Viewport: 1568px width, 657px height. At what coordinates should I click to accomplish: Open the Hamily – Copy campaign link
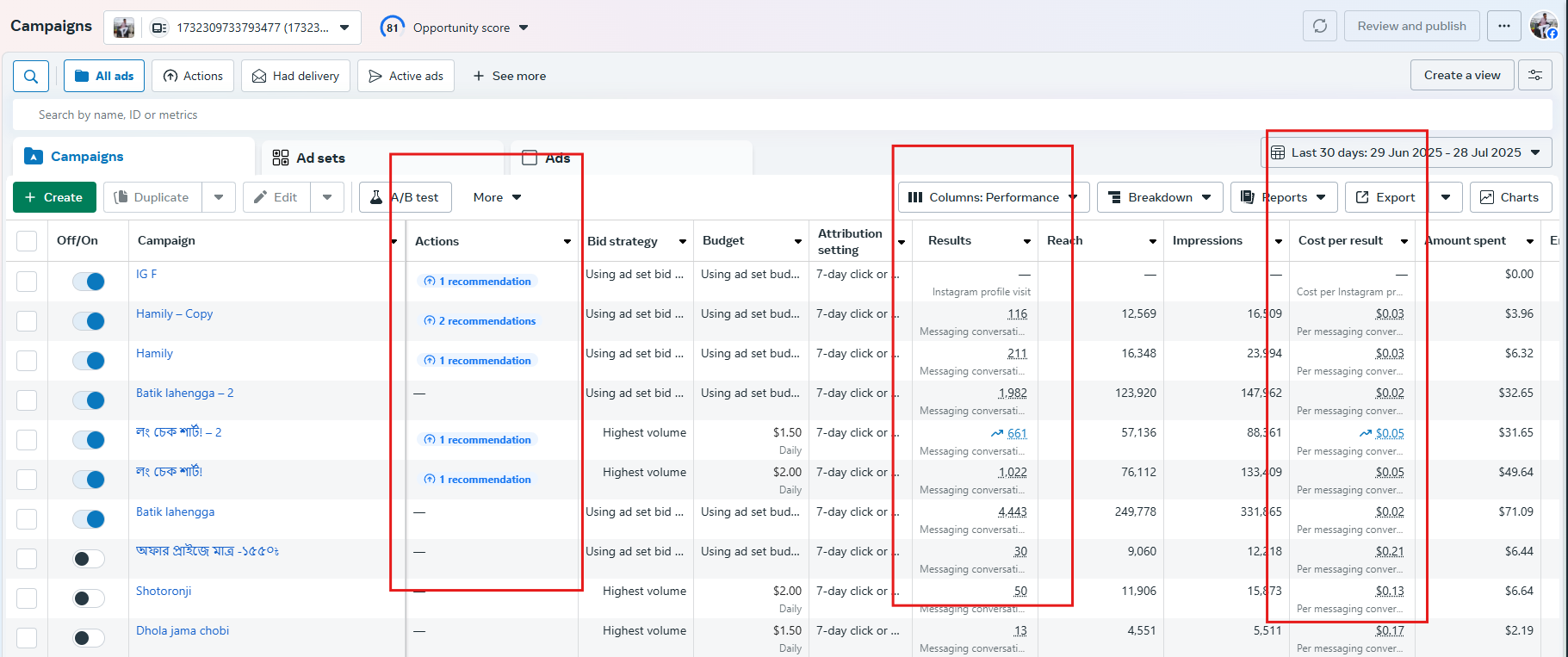[174, 313]
